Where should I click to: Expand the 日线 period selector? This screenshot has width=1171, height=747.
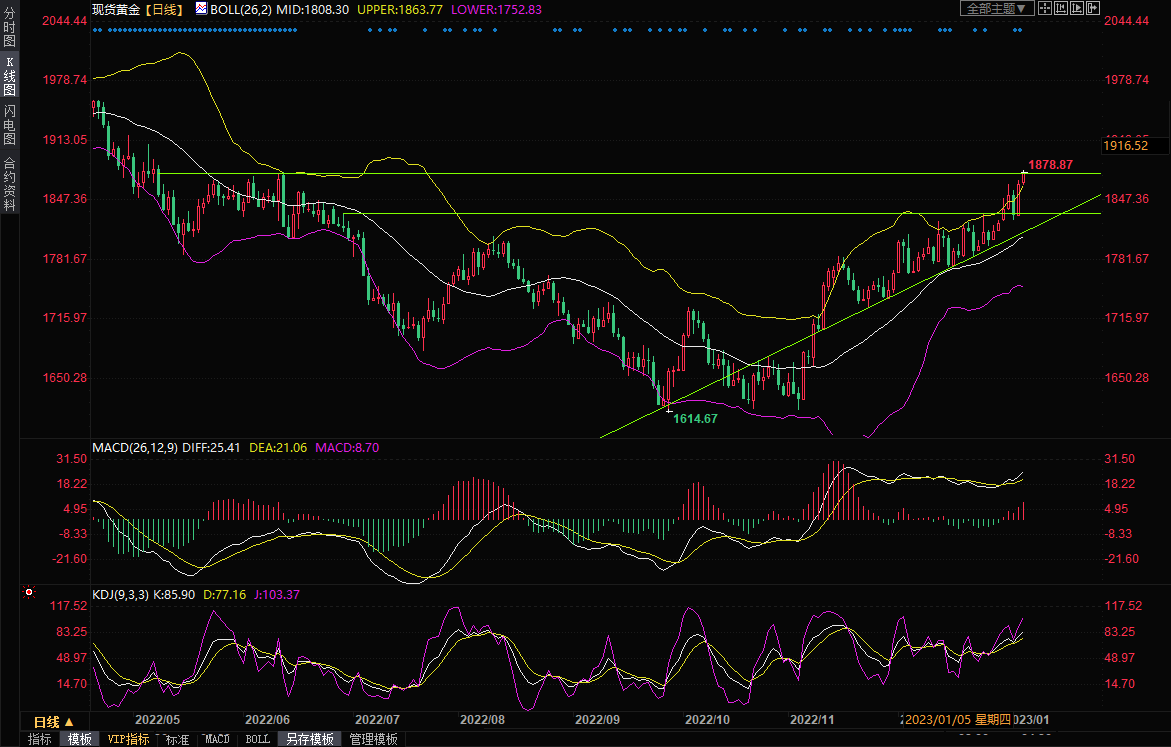pyautogui.click(x=53, y=722)
